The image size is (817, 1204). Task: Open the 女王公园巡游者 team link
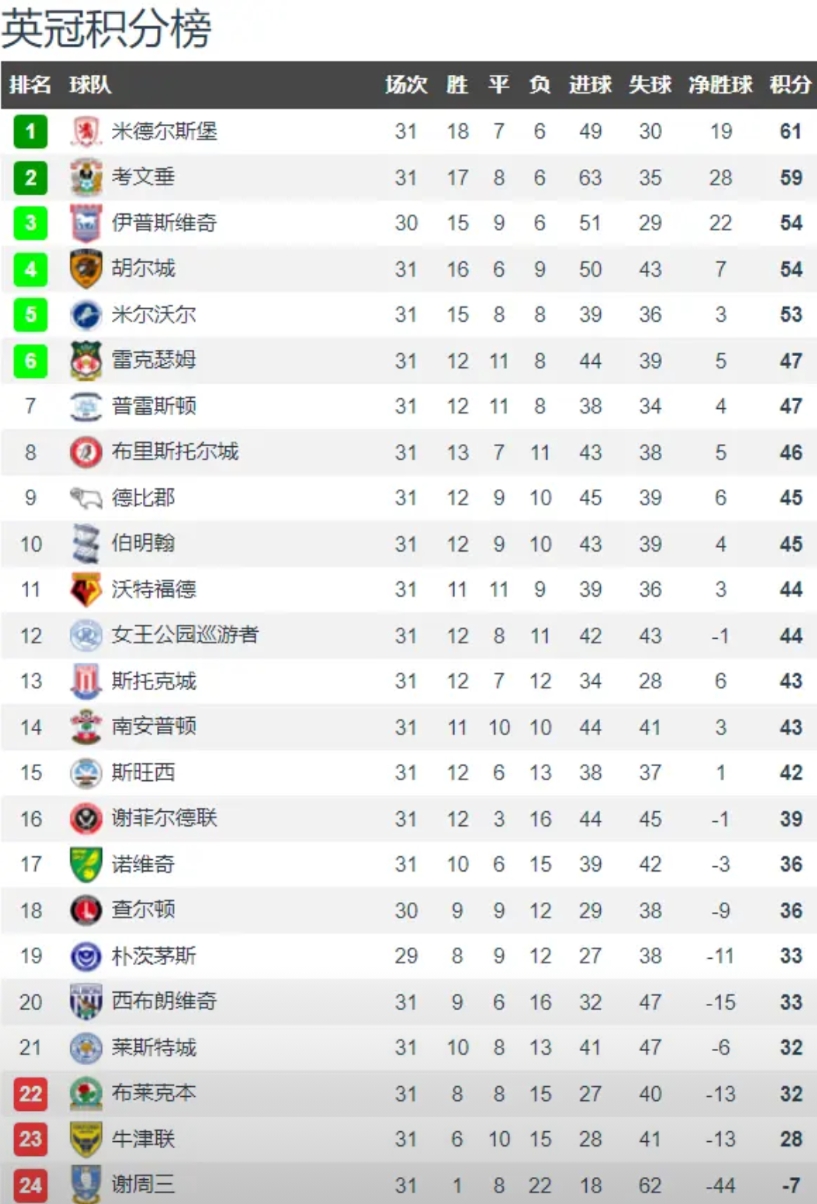tap(185, 635)
